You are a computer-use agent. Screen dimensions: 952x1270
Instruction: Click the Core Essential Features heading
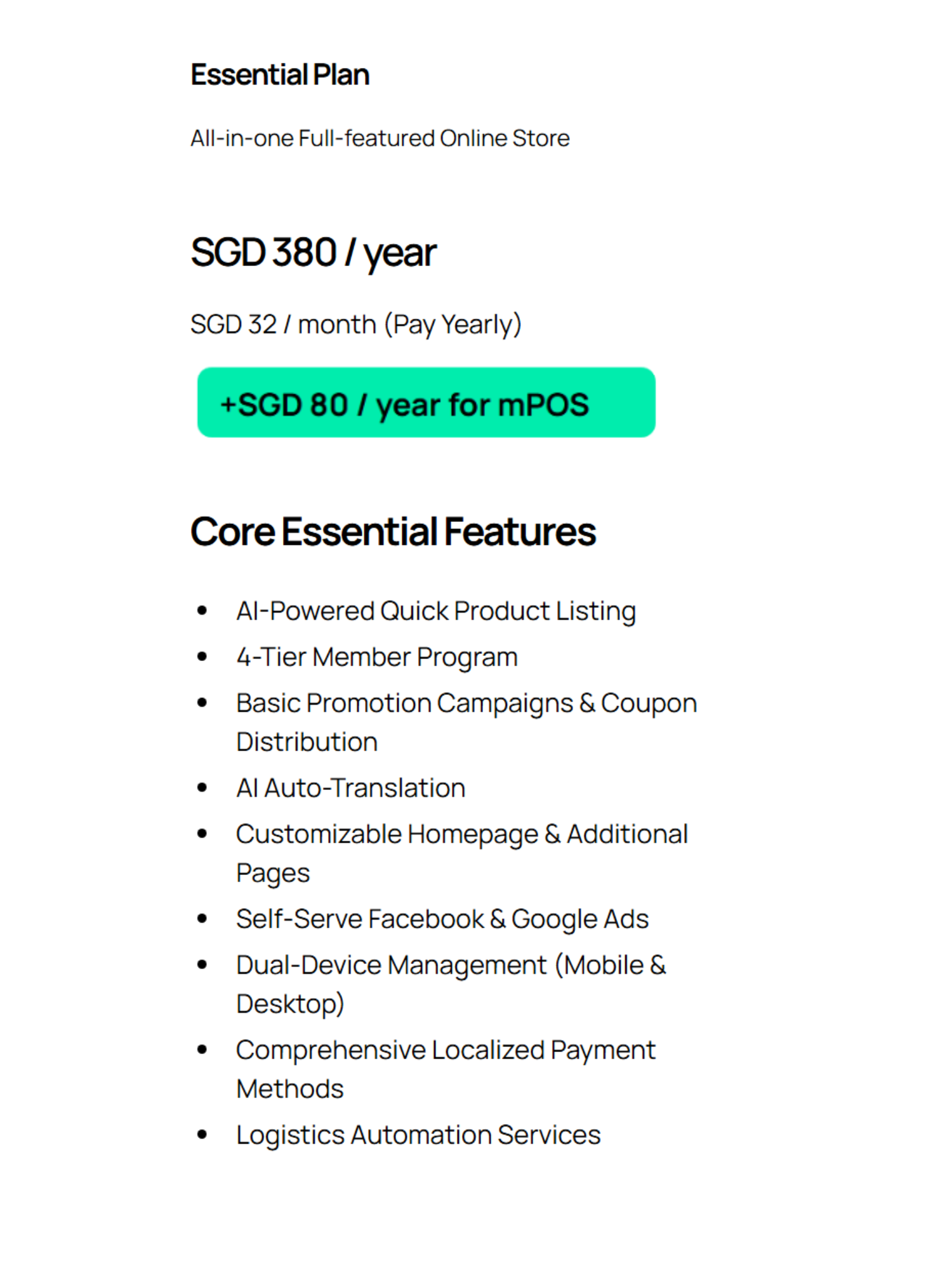tap(393, 531)
